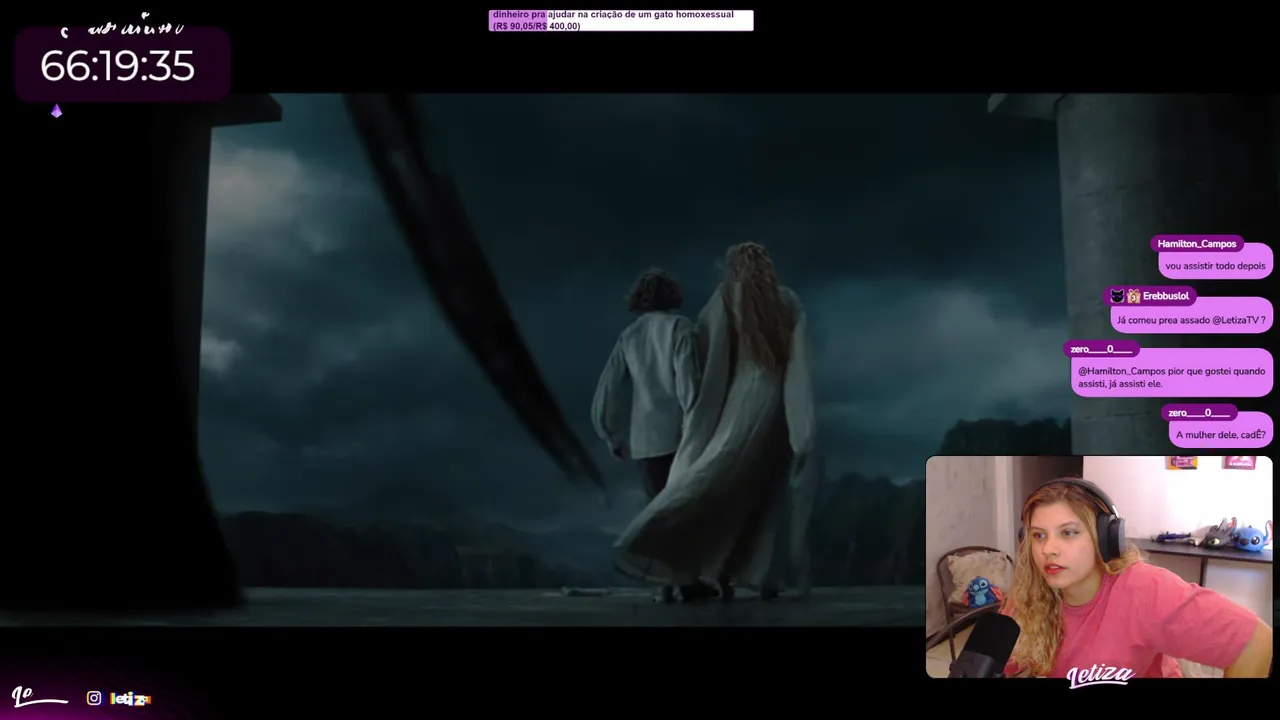
Task: Click the Instagram icon in the bottom bar
Action: (94, 698)
